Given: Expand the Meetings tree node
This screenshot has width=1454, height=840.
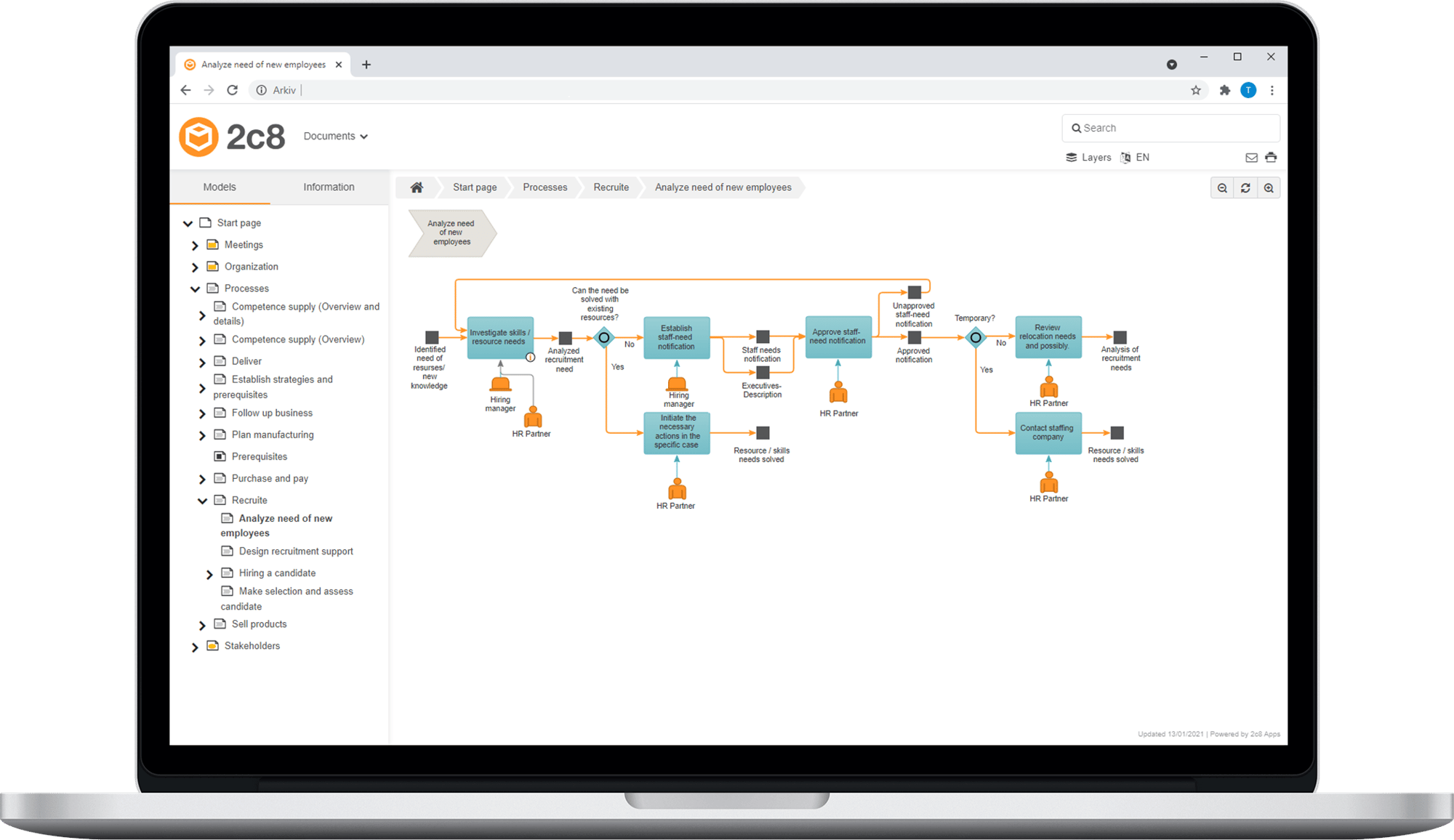Looking at the screenshot, I should point(195,246).
